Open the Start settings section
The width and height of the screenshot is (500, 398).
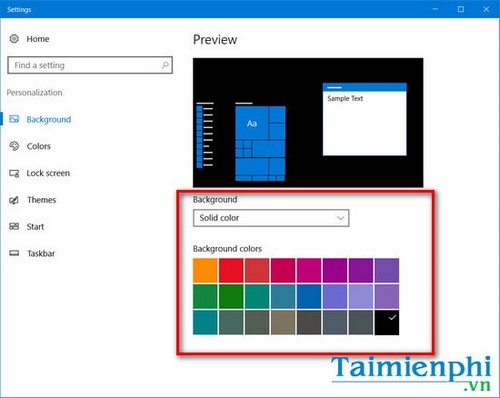point(35,227)
